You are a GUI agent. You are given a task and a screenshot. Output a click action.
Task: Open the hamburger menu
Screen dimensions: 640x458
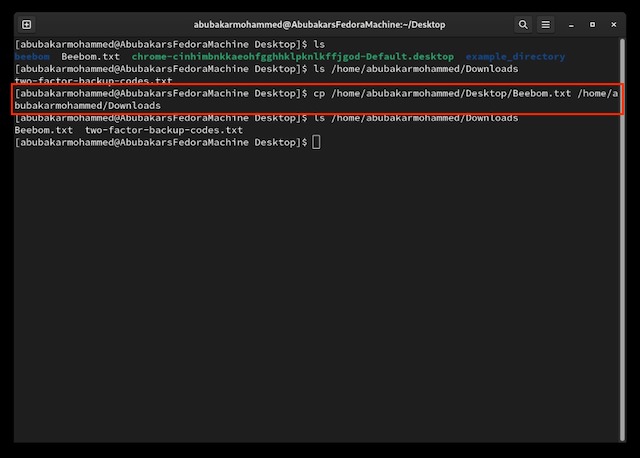tap(545, 24)
